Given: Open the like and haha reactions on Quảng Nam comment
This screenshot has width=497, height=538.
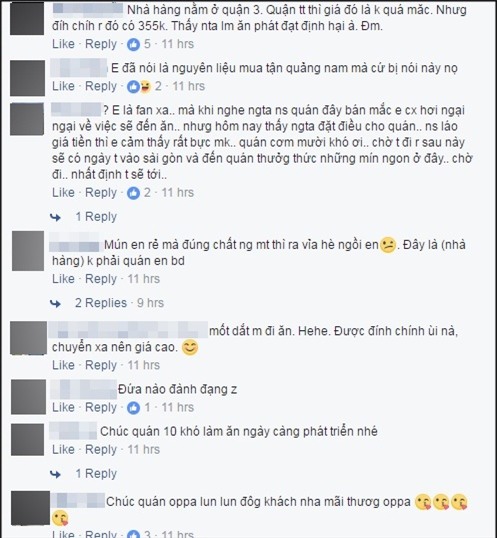Looking at the screenshot, I should point(139,86).
